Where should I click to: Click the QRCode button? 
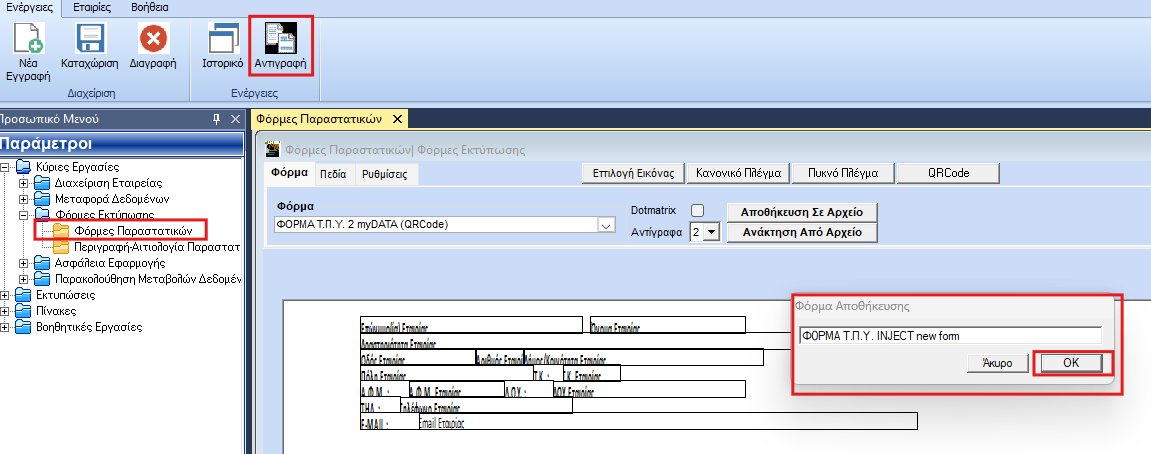948,173
